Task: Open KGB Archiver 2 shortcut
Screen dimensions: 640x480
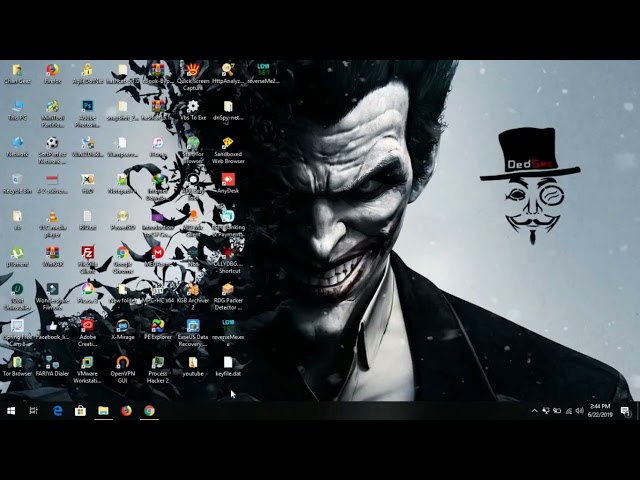Action: (x=193, y=297)
